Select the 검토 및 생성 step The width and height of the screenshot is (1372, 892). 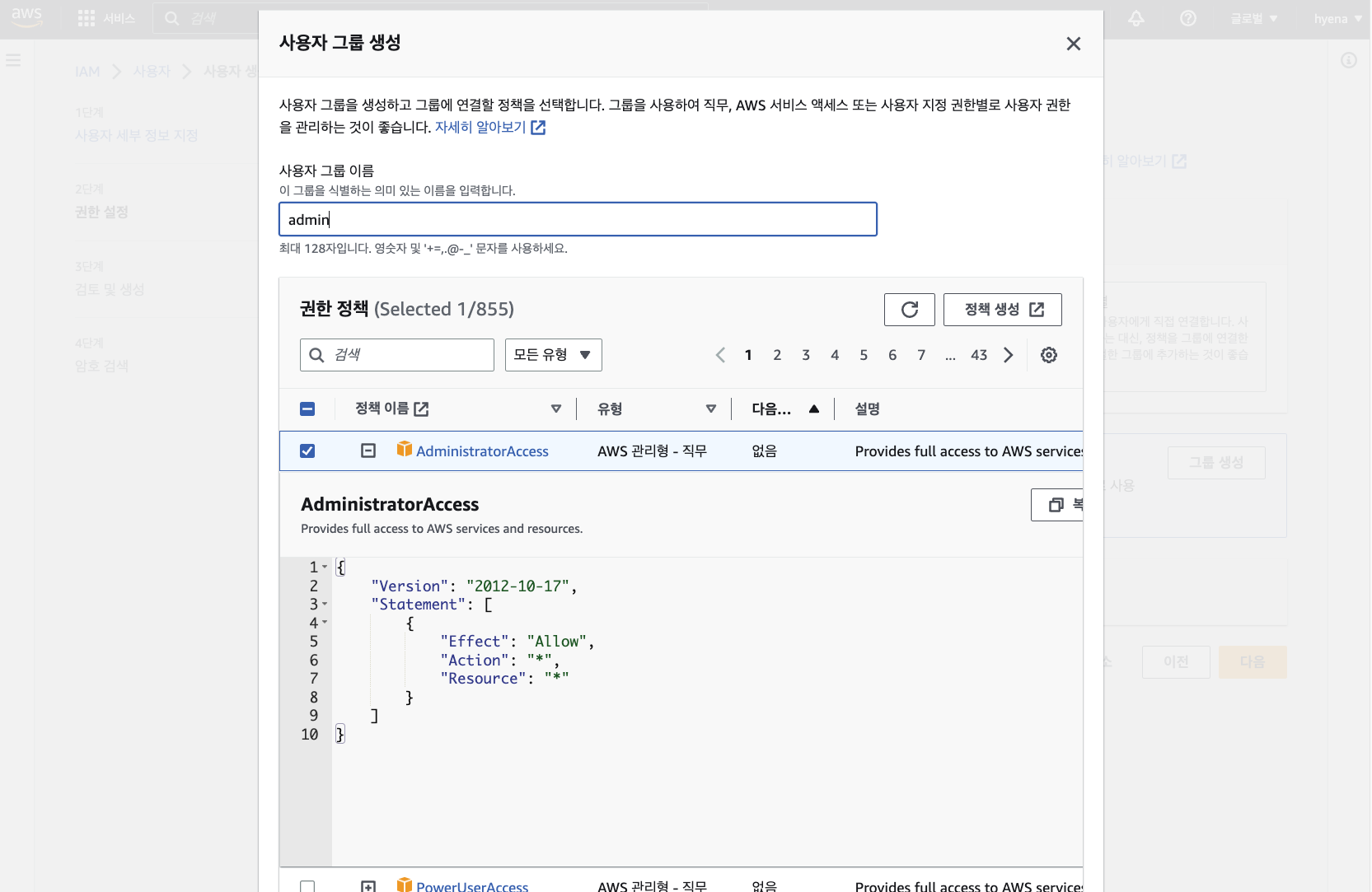(x=110, y=290)
